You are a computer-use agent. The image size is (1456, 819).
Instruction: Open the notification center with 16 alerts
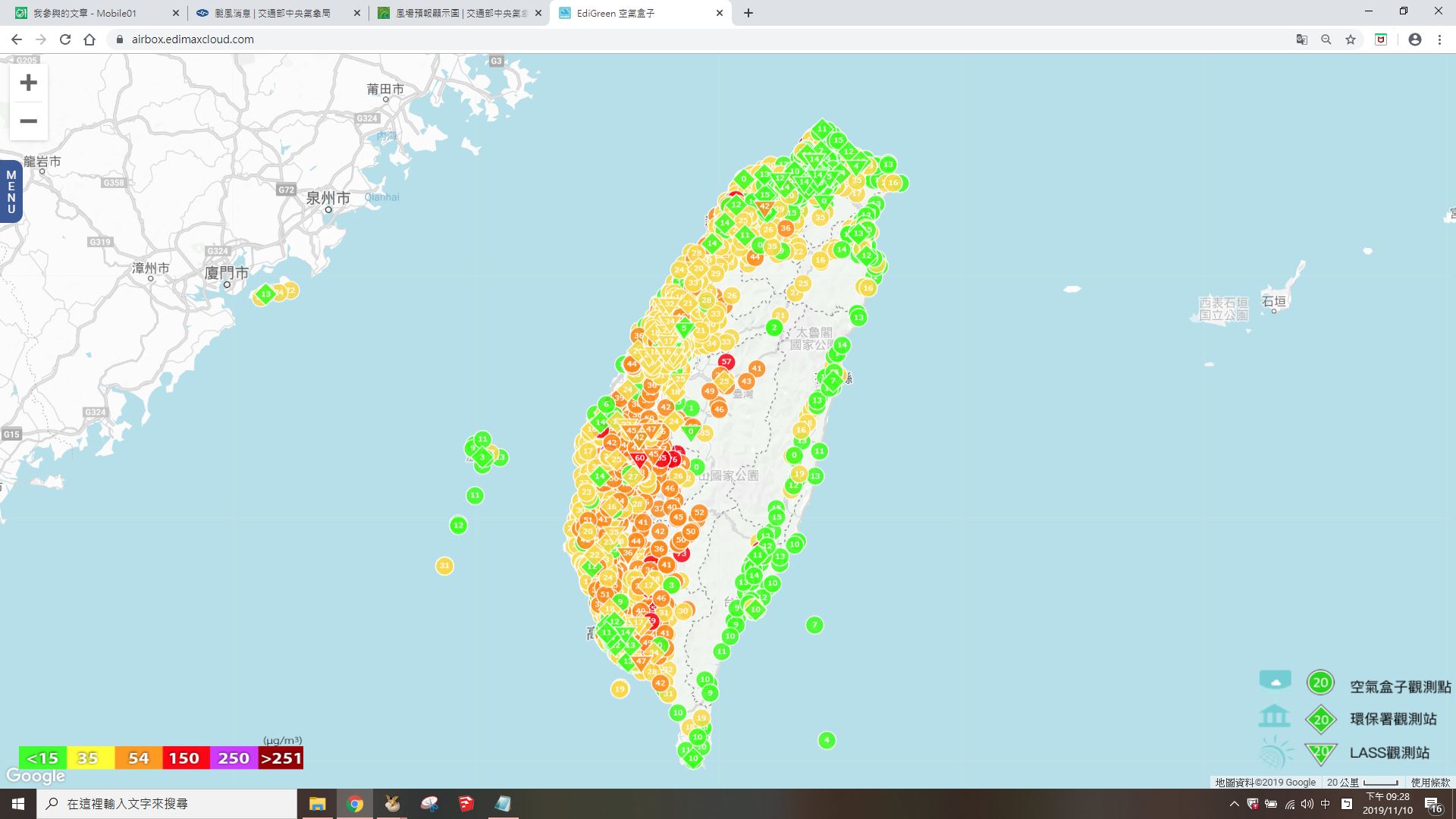1433,805
